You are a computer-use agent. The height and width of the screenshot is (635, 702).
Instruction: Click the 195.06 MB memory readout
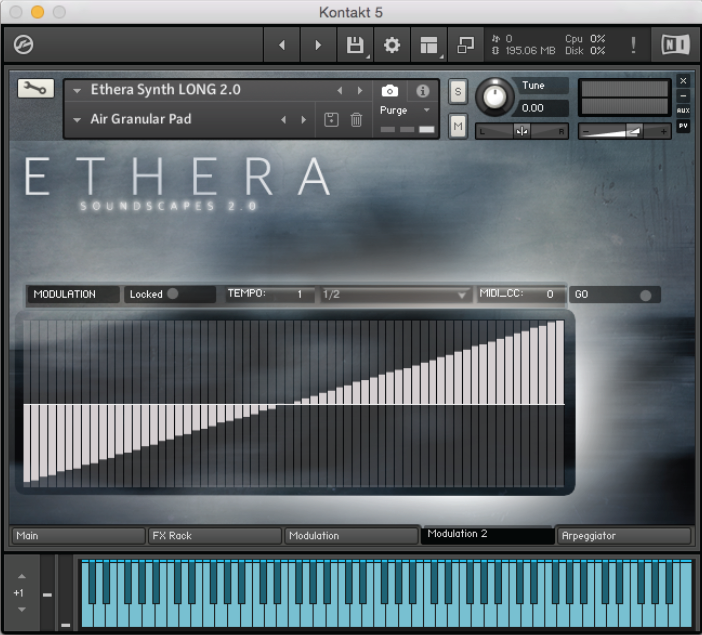coord(530,51)
